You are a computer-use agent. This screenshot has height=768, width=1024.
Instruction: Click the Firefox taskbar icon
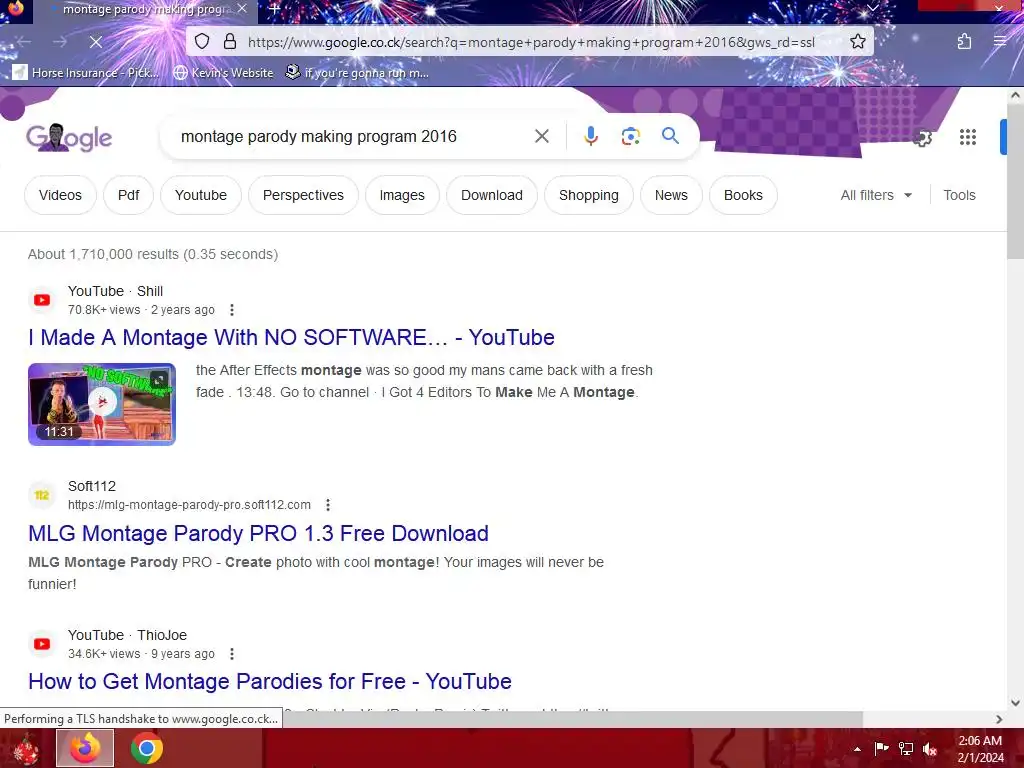tap(85, 748)
